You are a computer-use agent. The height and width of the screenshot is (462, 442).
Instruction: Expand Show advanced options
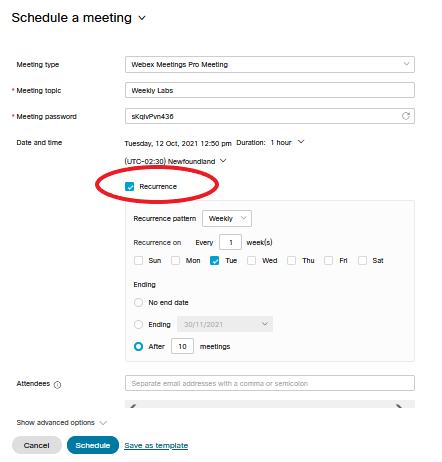(62, 423)
